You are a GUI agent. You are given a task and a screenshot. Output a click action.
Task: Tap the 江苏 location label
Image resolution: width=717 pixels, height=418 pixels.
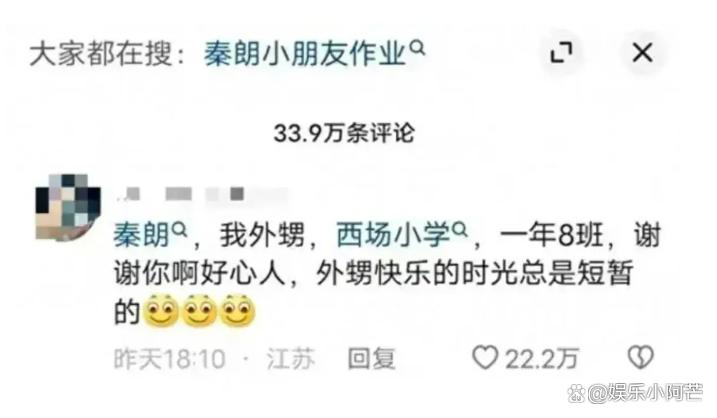[291, 359]
